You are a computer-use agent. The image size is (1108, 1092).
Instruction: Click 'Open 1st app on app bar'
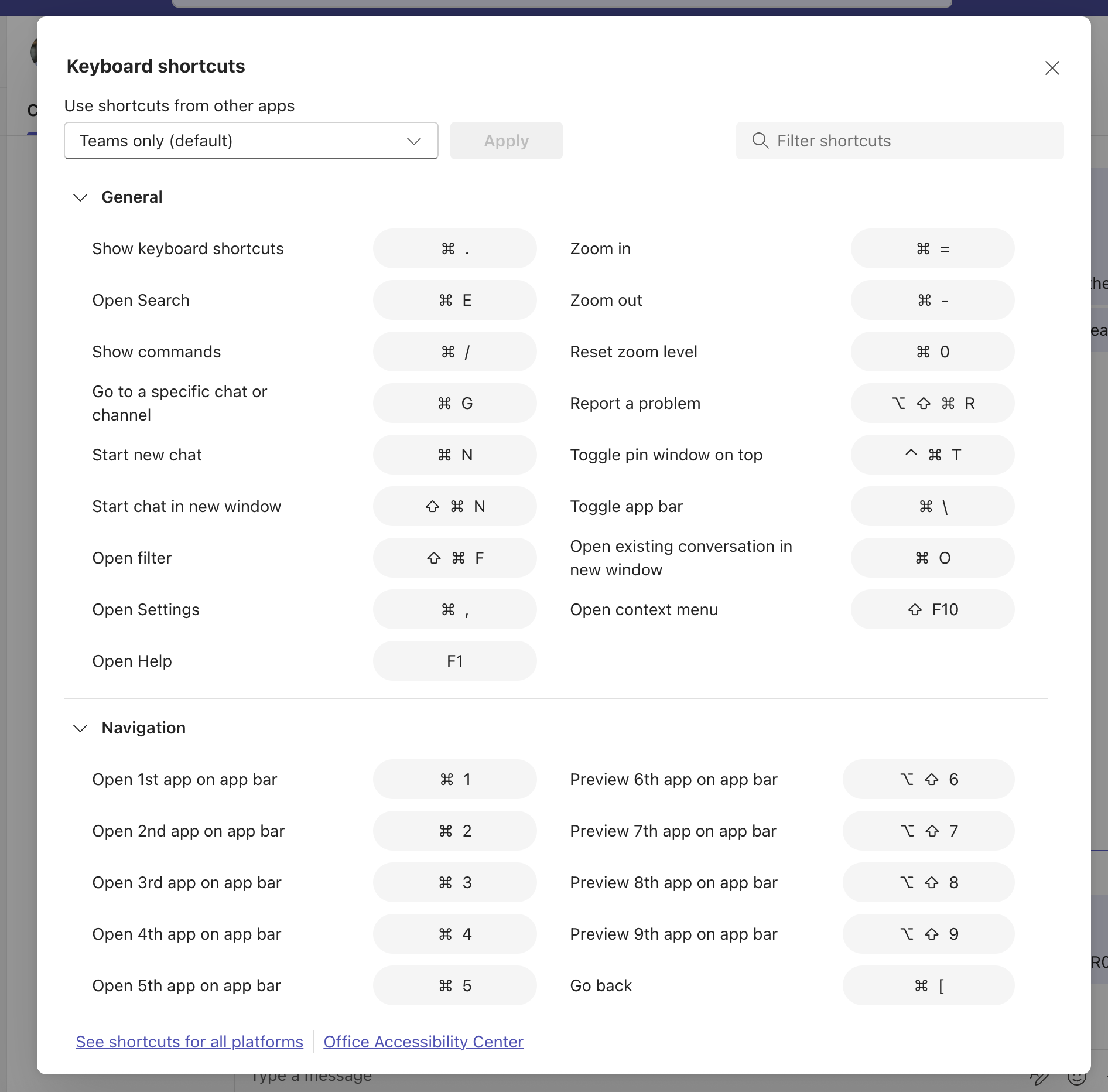click(x=184, y=779)
